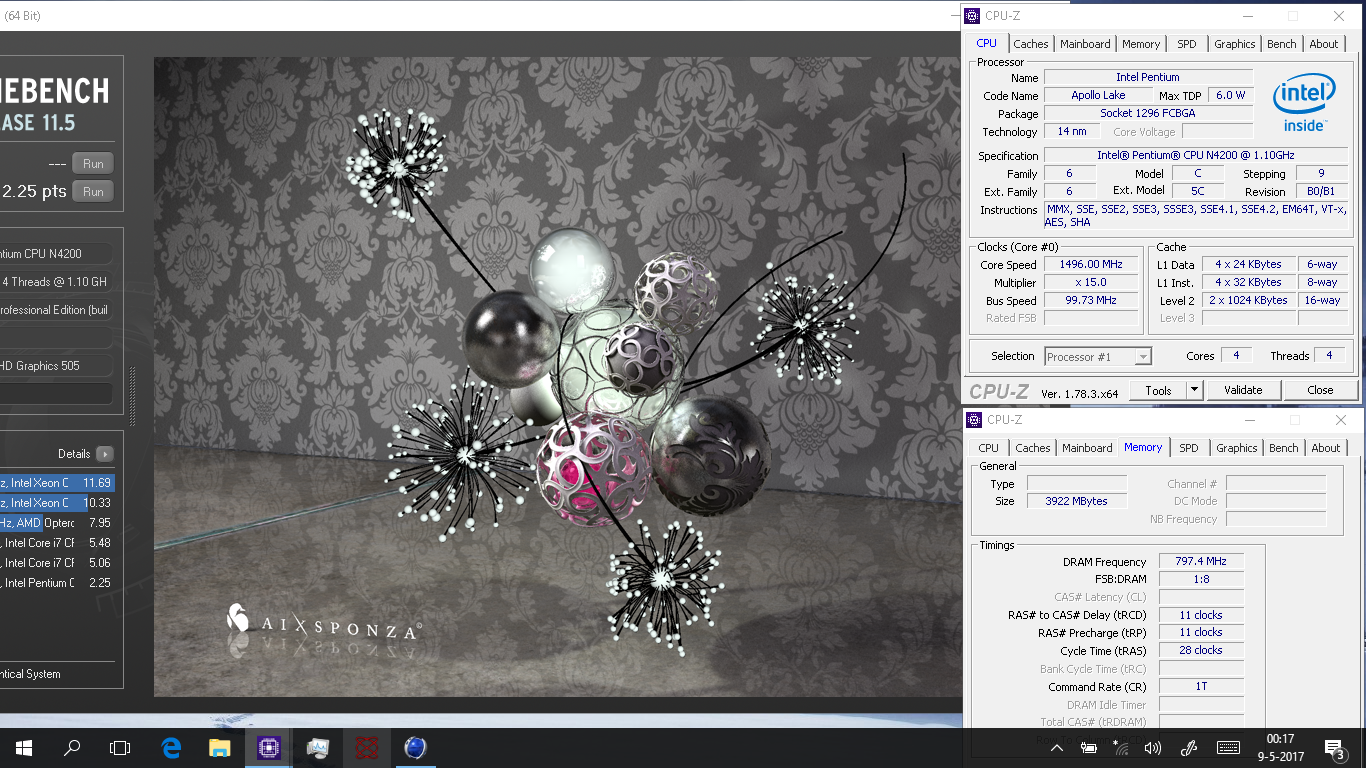
Task: Select the Intel Core i7 5.06 row
Action: [x=56, y=563]
